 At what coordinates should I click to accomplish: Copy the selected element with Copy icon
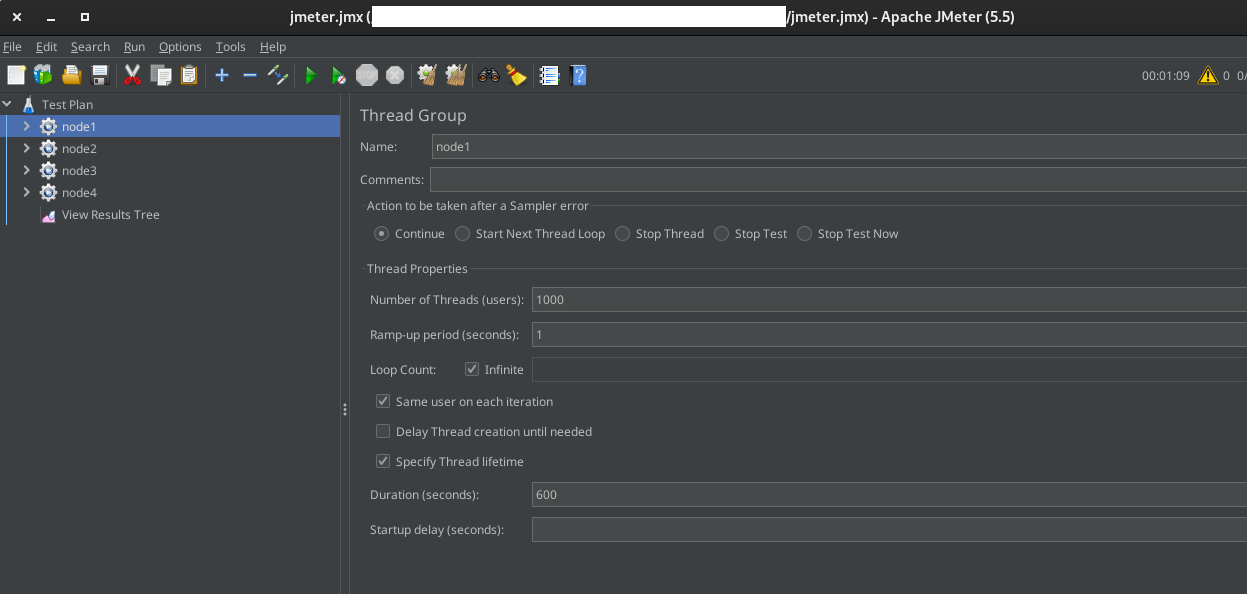pyautogui.click(x=160, y=75)
